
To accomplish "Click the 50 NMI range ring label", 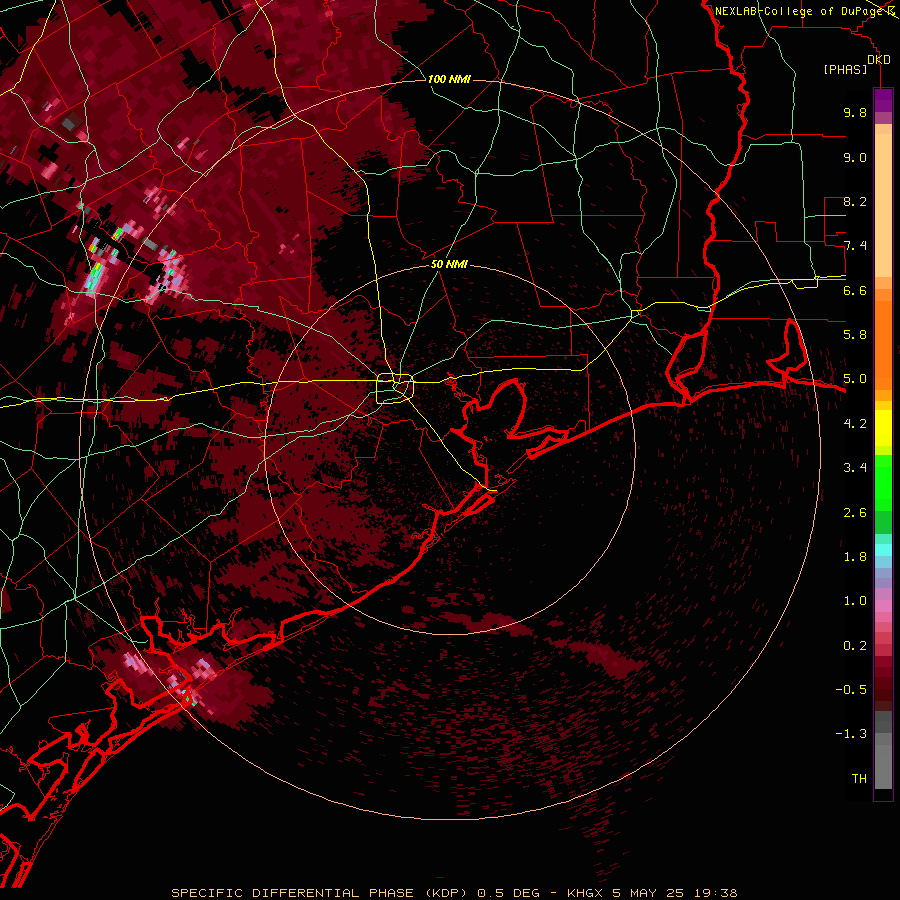I will 449,264.
